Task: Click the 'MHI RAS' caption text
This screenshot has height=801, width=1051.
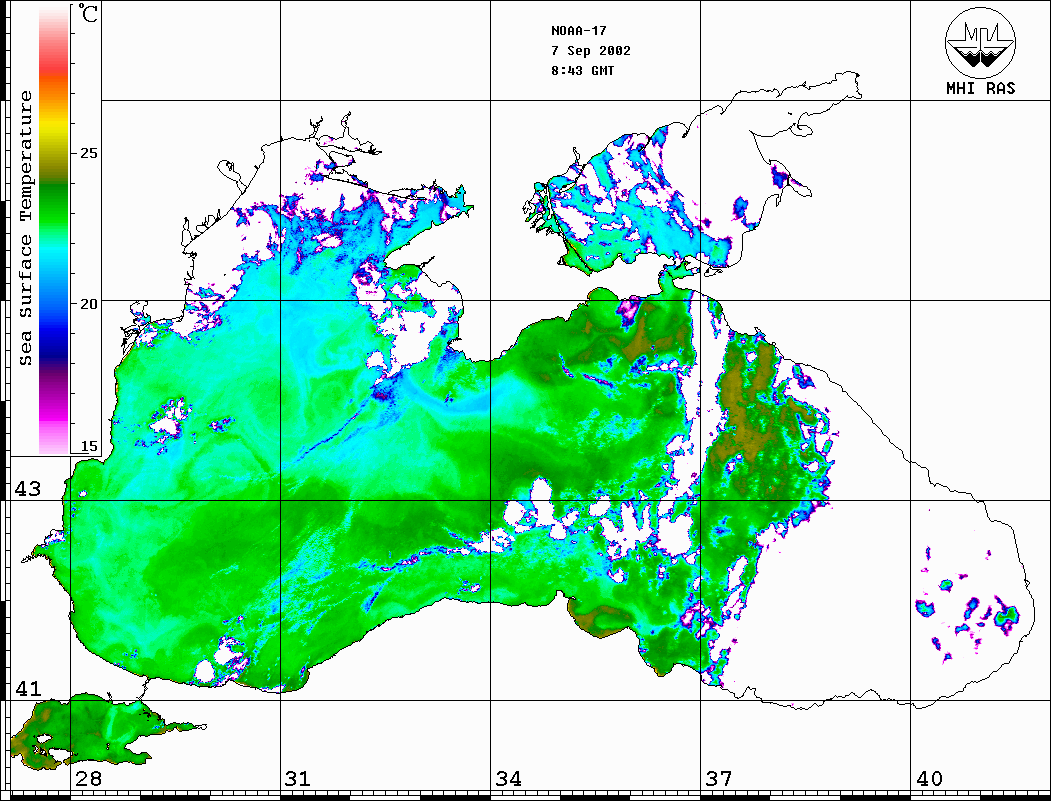Action: pos(981,88)
